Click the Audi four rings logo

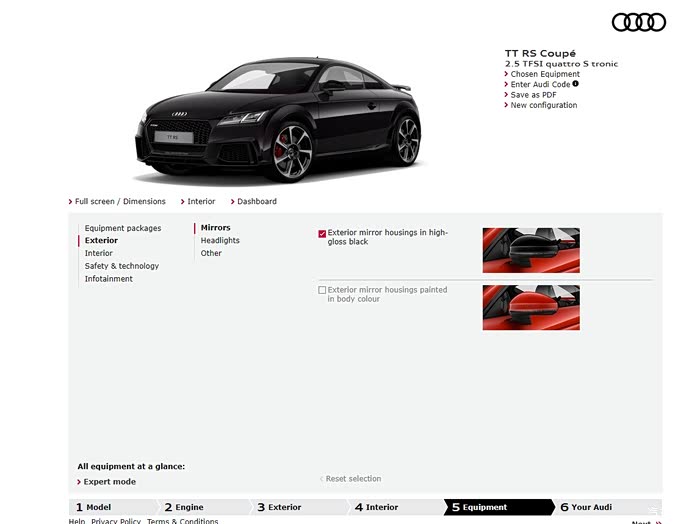pos(638,22)
